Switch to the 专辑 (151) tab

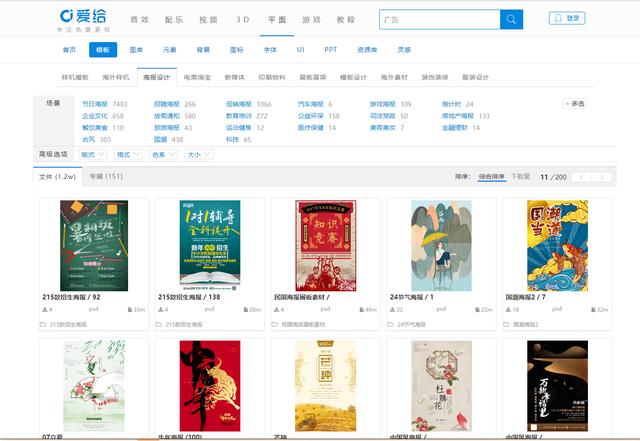tap(106, 177)
